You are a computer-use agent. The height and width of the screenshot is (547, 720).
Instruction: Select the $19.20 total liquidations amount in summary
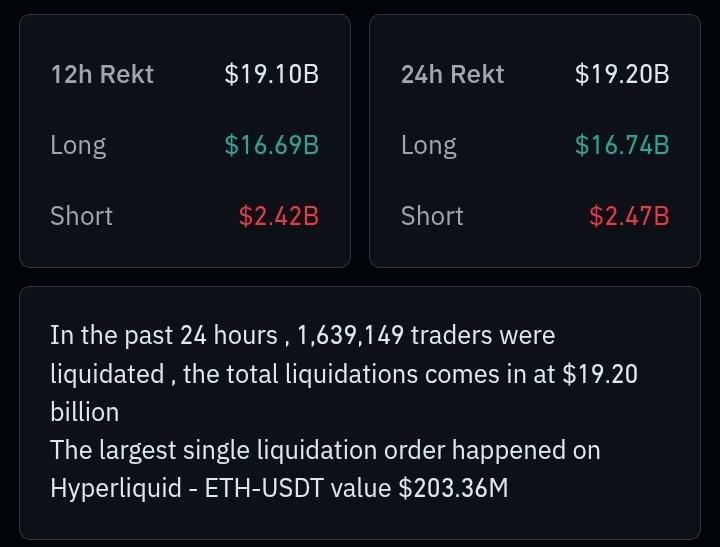click(x=600, y=374)
